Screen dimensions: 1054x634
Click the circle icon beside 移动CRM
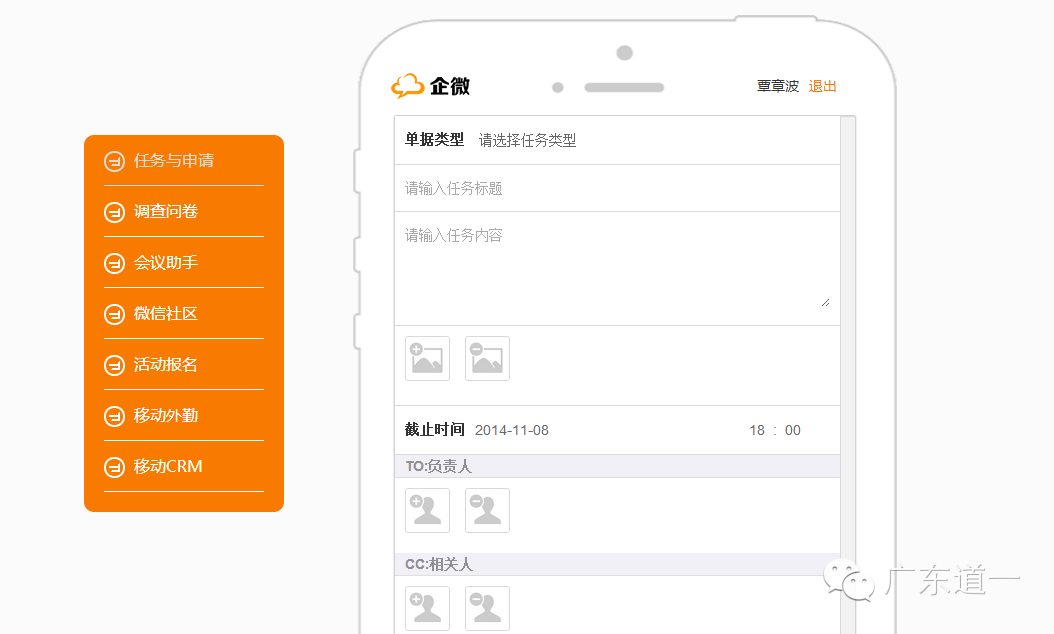pos(114,467)
